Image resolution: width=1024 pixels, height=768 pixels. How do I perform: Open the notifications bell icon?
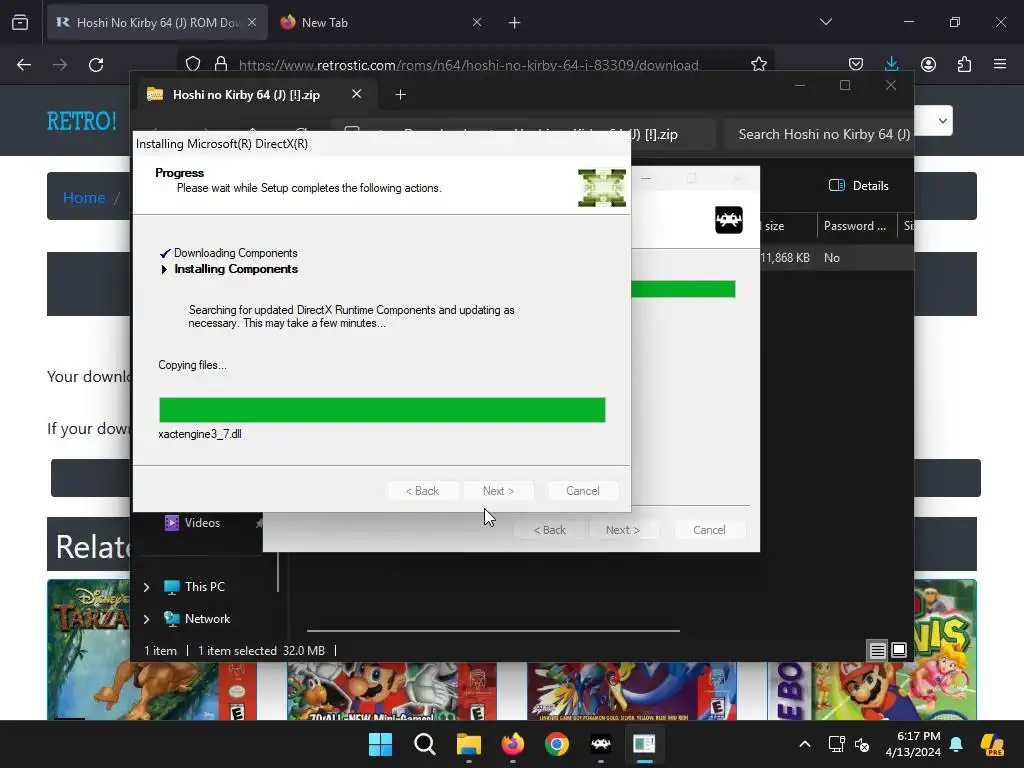click(x=956, y=744)
